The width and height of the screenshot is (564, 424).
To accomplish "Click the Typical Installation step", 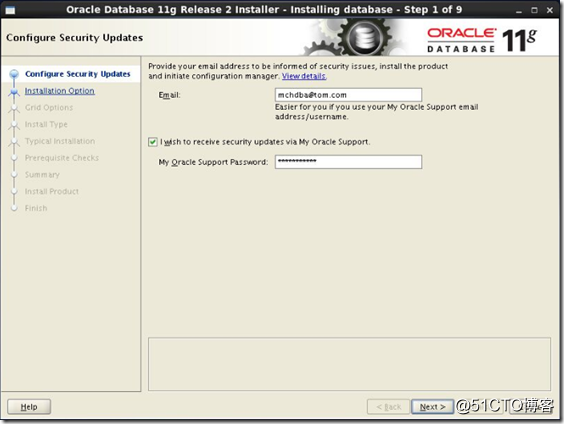I will click(60, 141).
